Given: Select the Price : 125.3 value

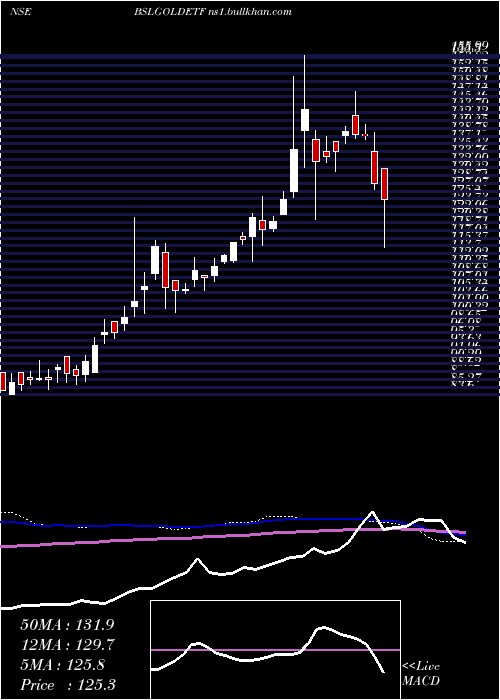Looking at the screenshot, I should 68,686.
